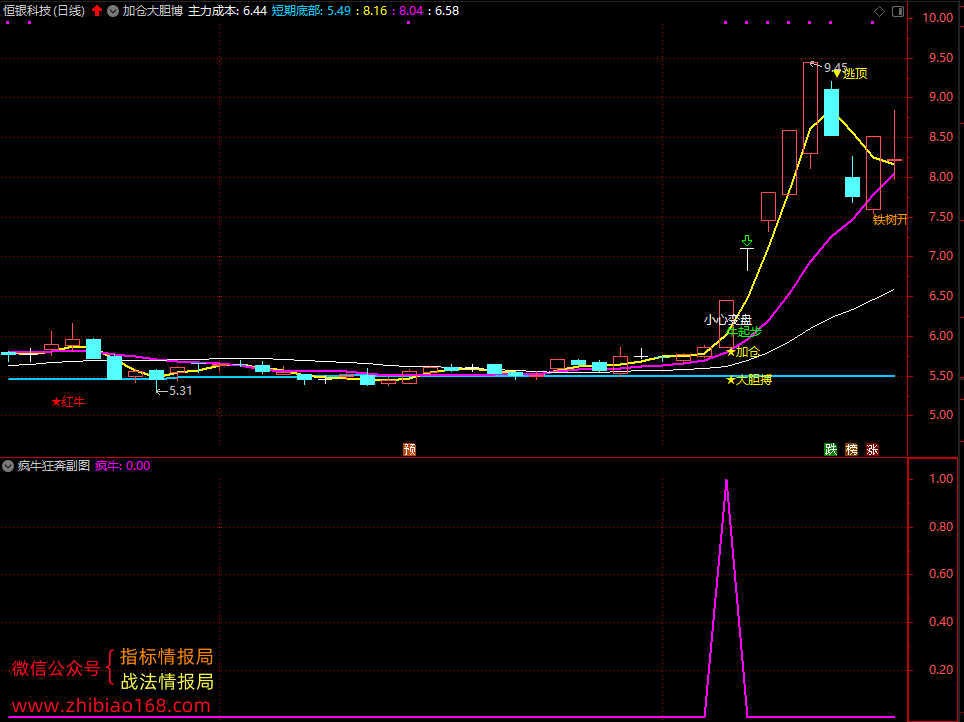
Task: Open the indicator dropdown before 加仓大胆博
Action: click(x=113, y=11)
